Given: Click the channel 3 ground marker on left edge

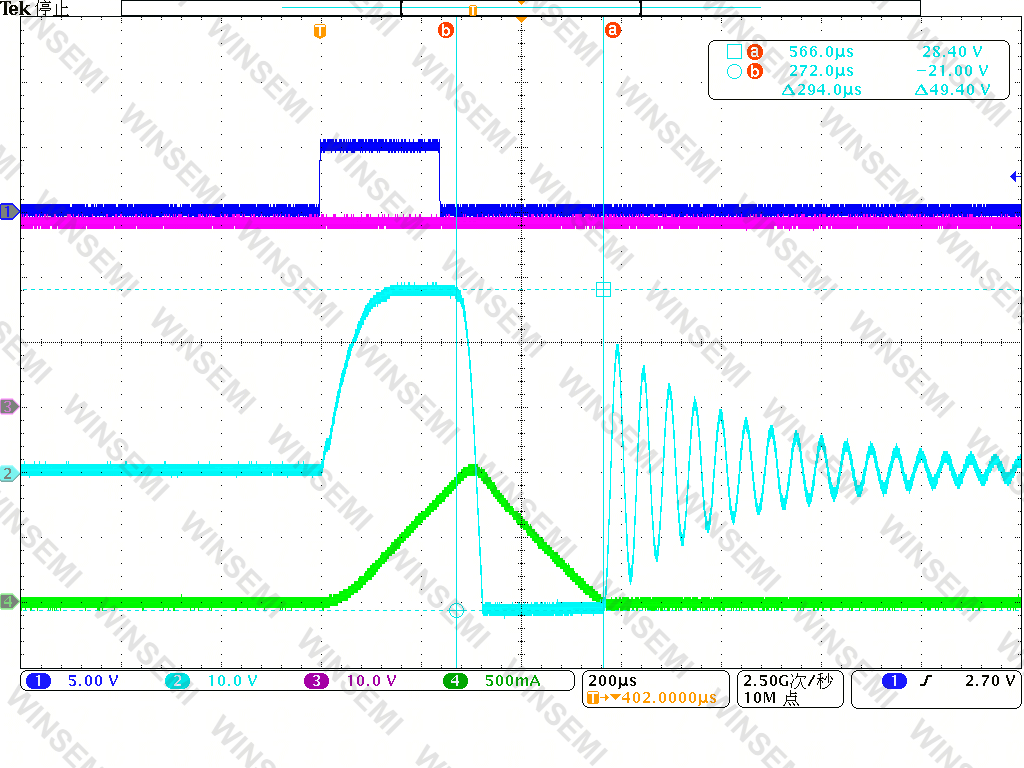Looking at the screenshot, I should 9,407.
